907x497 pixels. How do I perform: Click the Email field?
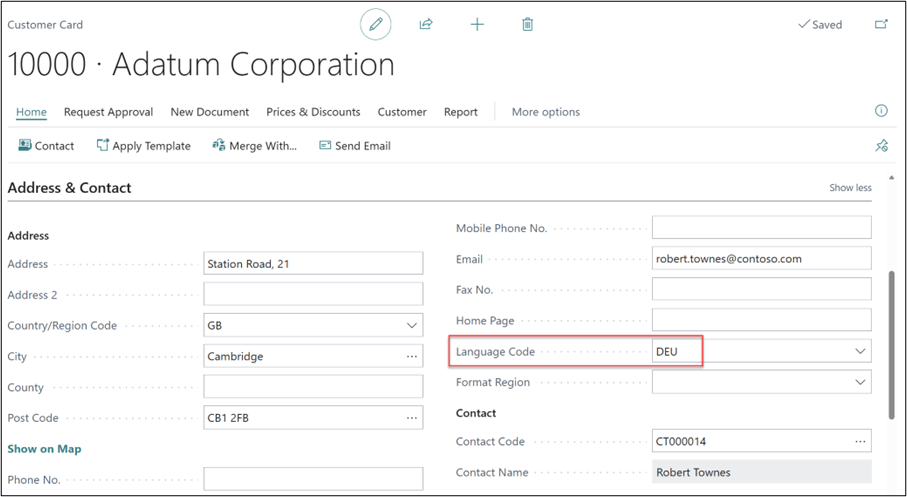762,259
